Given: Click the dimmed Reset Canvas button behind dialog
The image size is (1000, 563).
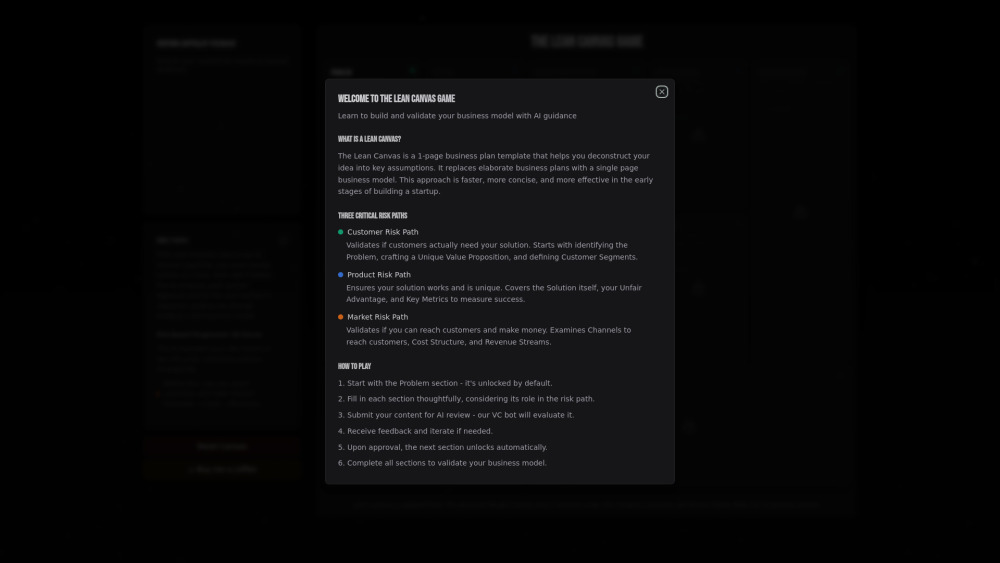Looking at the screenshot, I should 222,447.
